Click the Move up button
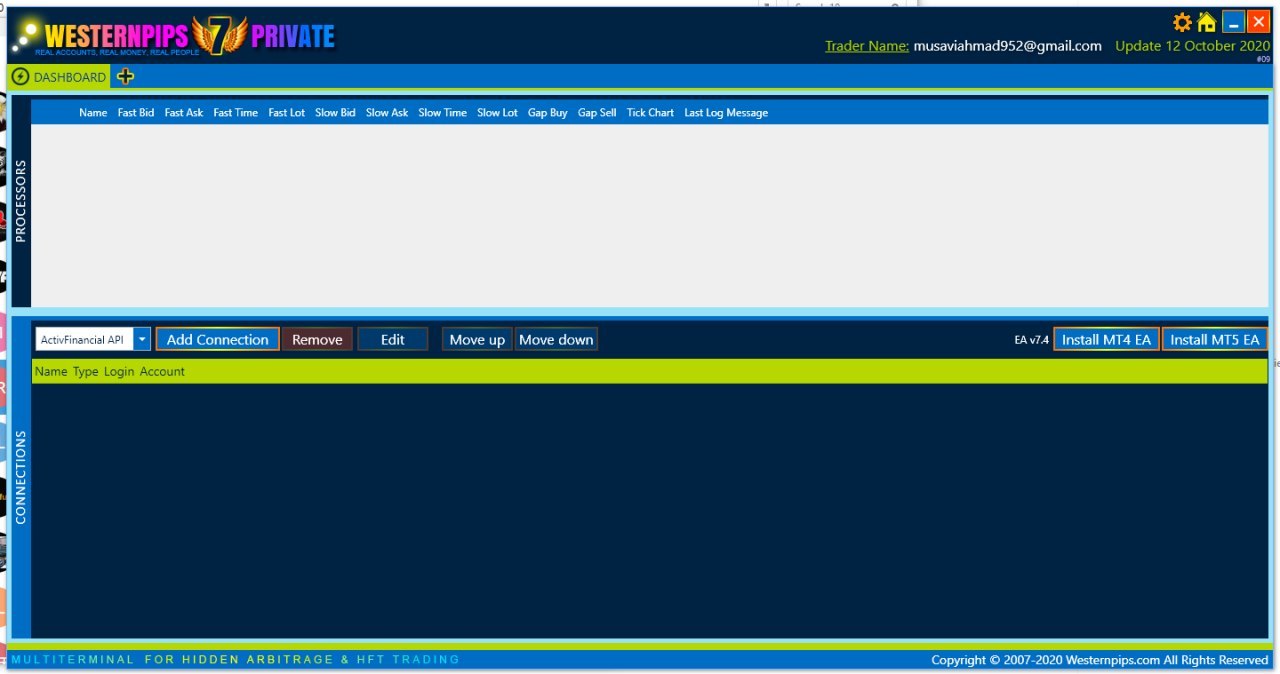Screen dimensions: 1280x674 (477, 340)
